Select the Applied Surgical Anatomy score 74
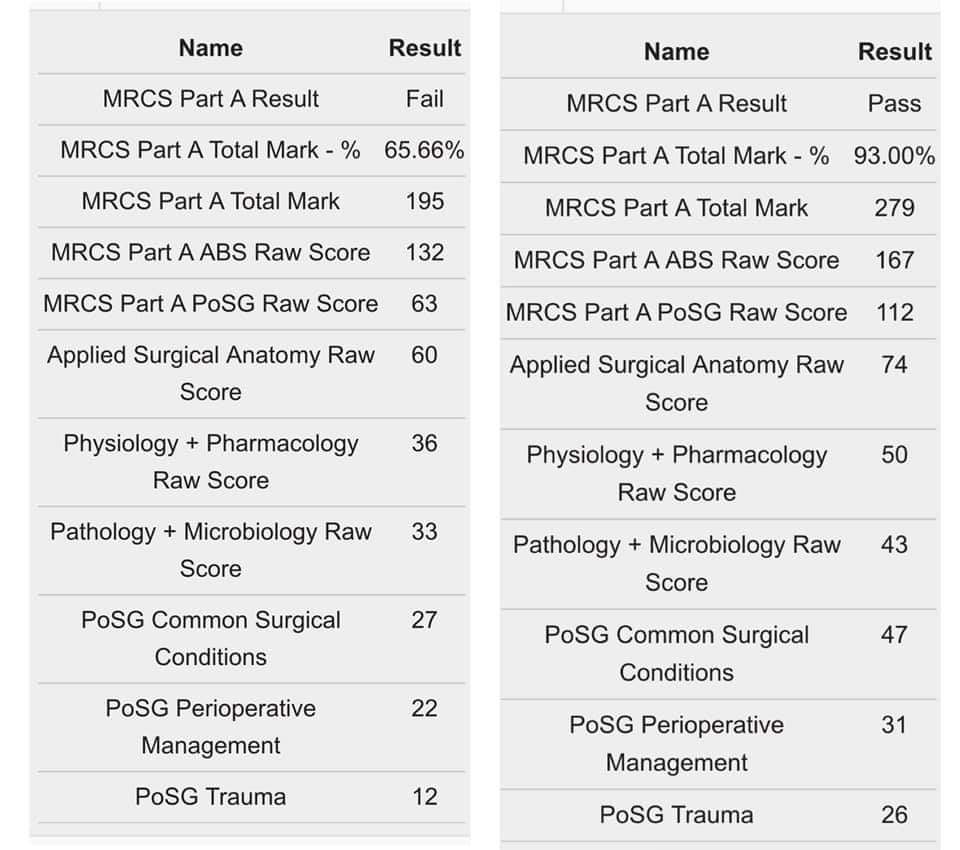This screenshot has height=850, width=960. click(x=894, y=365)
